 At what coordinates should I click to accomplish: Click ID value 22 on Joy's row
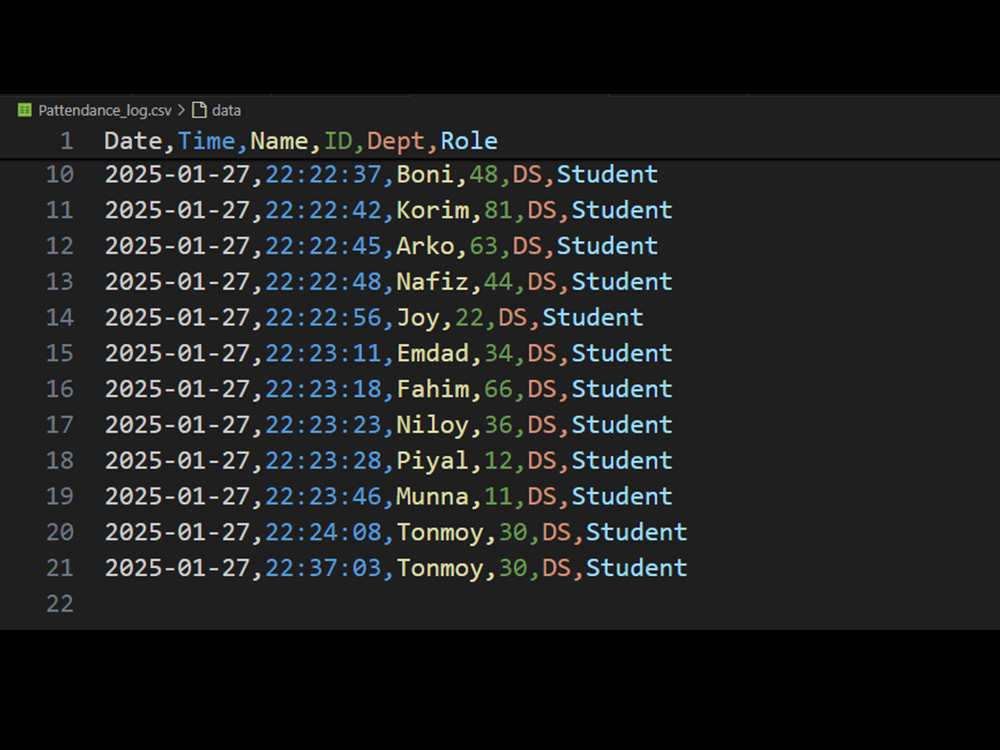(x=469, y=317)
